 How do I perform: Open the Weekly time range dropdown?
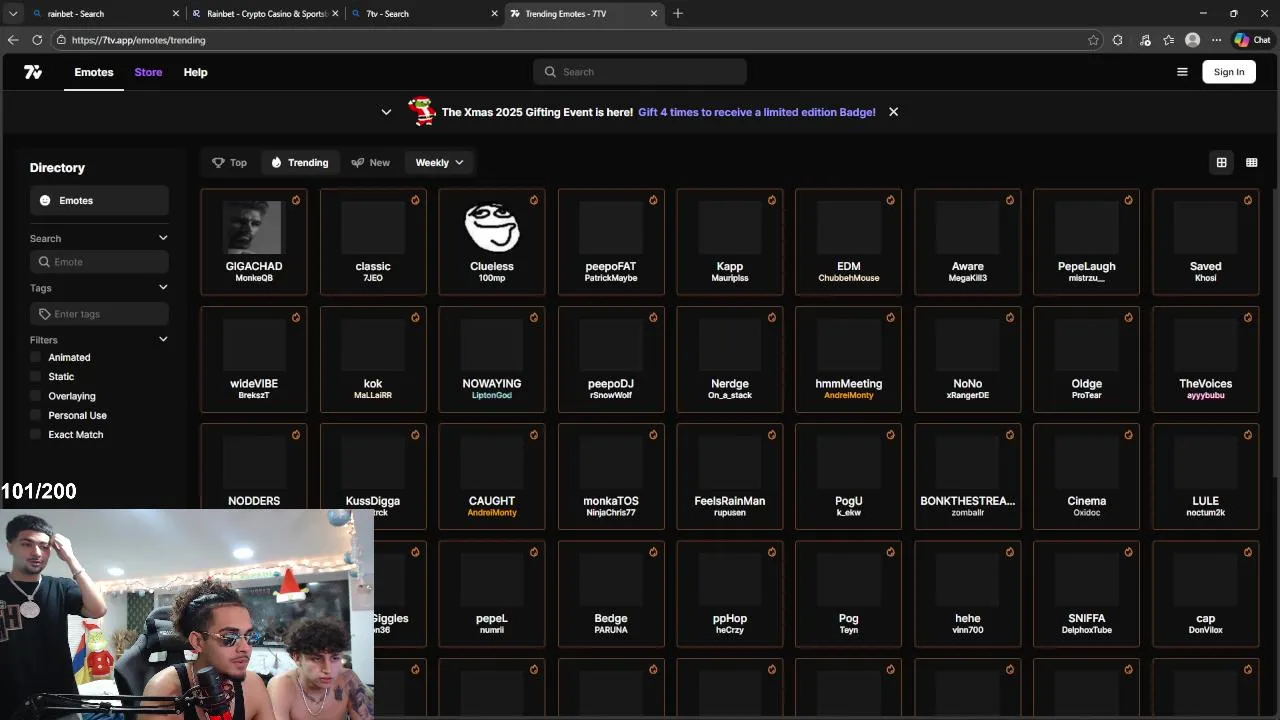pos(439,162)
